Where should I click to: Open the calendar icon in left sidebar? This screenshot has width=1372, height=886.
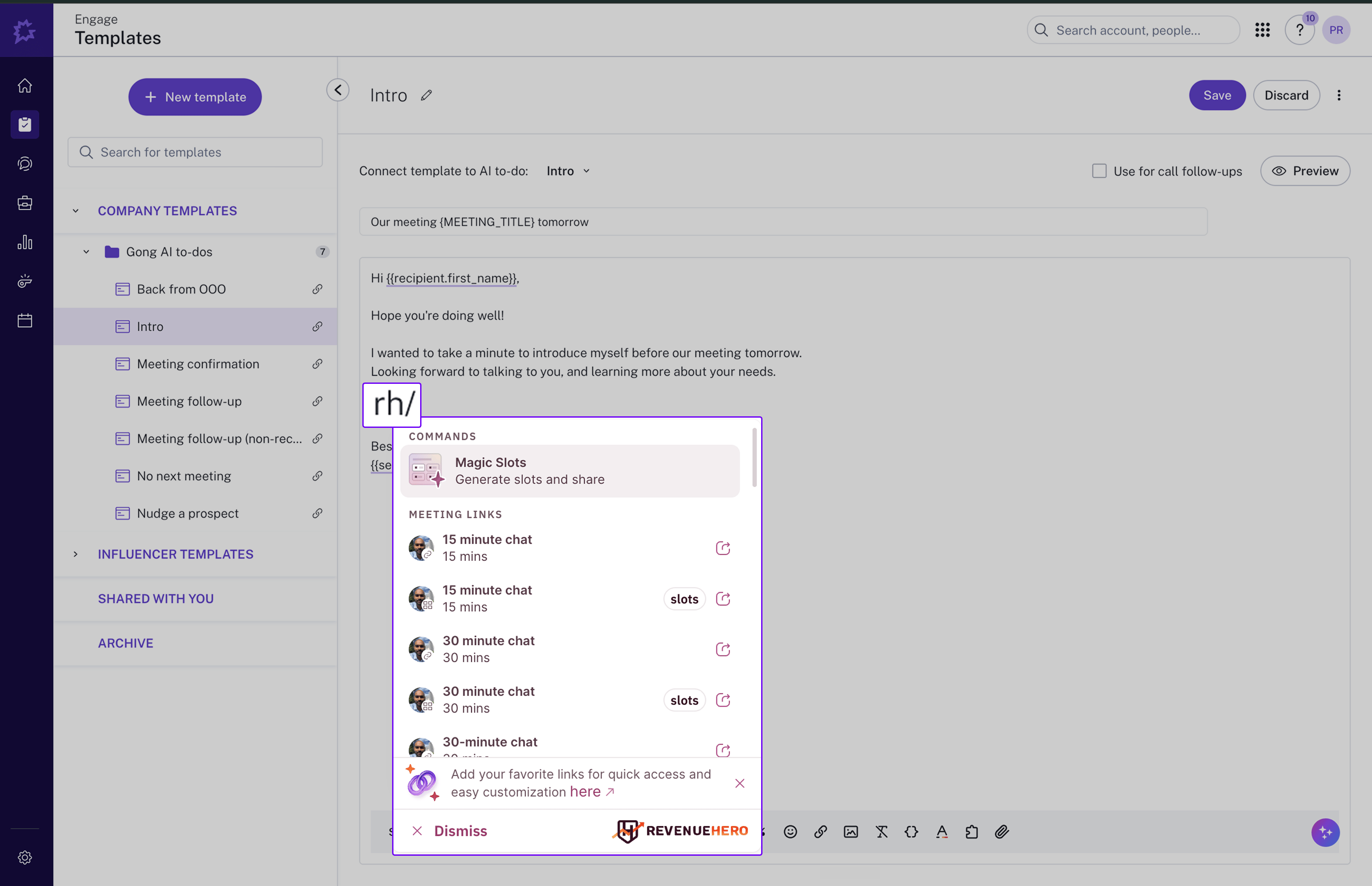click(25, 320)
